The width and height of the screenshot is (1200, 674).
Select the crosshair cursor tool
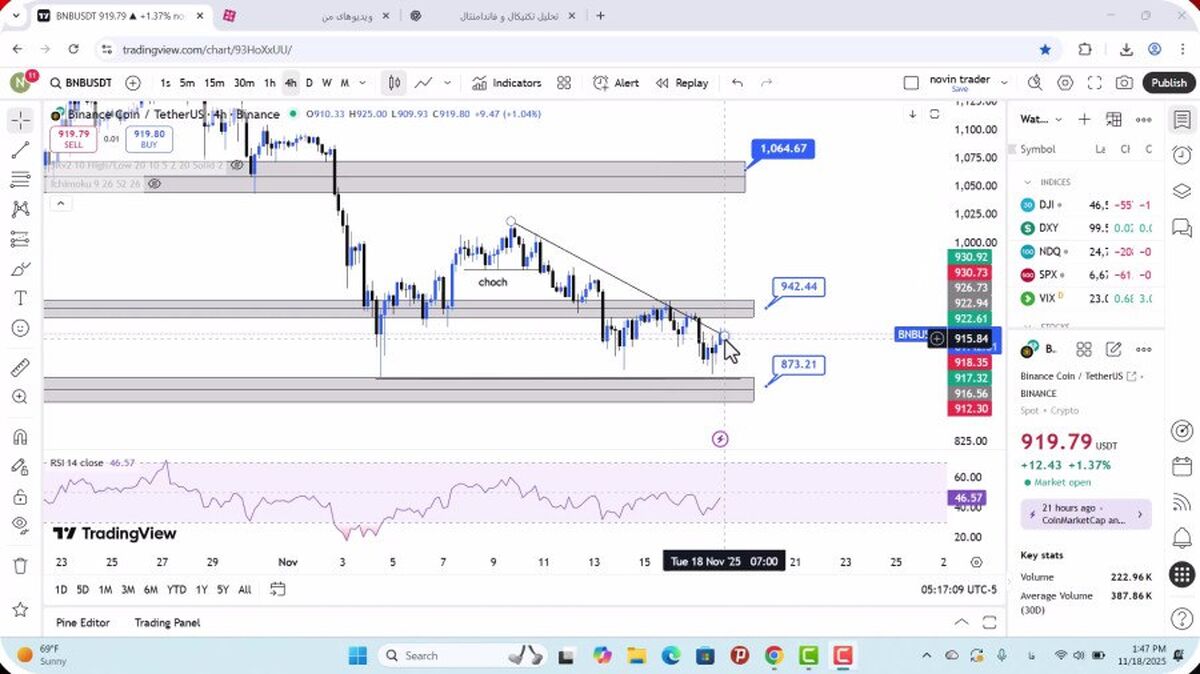click(20, 121)
